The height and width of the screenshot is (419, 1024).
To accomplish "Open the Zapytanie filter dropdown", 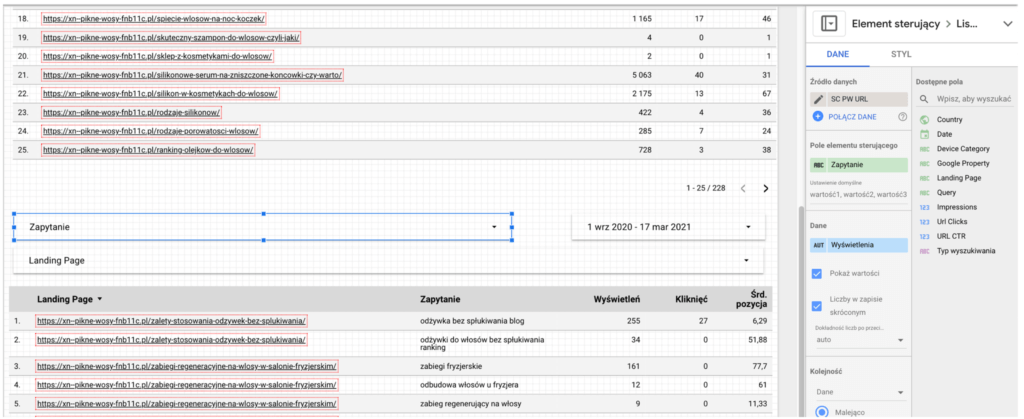I will [494, 227].
